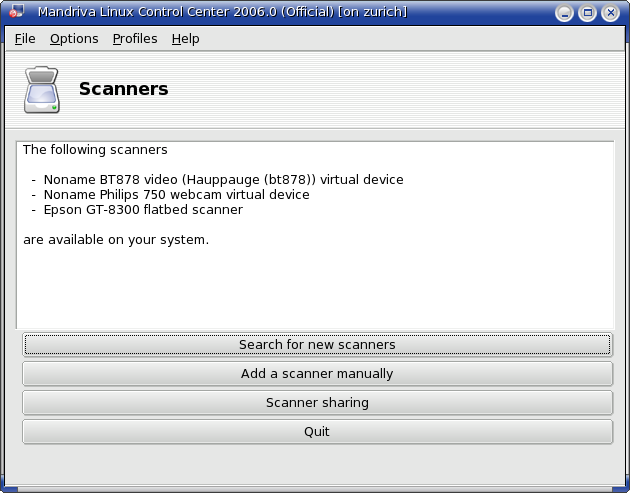Click the scanner icon in the header
Viewport: 630px width, 493px height.
[x=42, y=89]
